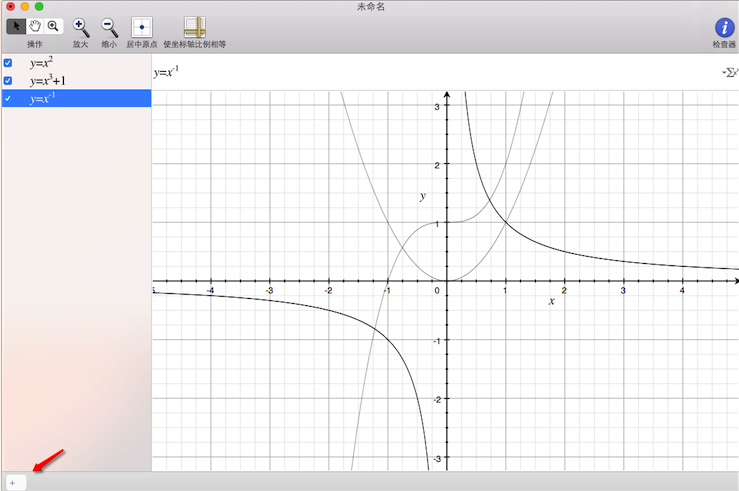
Task: Click the equation entry field above graph
Action: 430,72
